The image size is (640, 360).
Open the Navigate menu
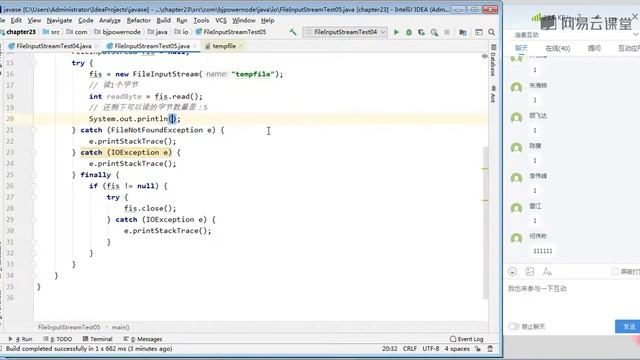59,20
